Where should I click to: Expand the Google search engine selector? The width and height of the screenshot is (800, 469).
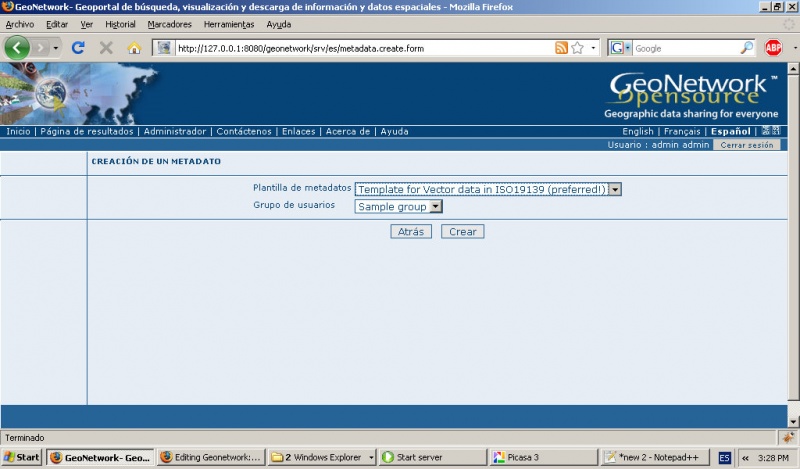point(620,47)
